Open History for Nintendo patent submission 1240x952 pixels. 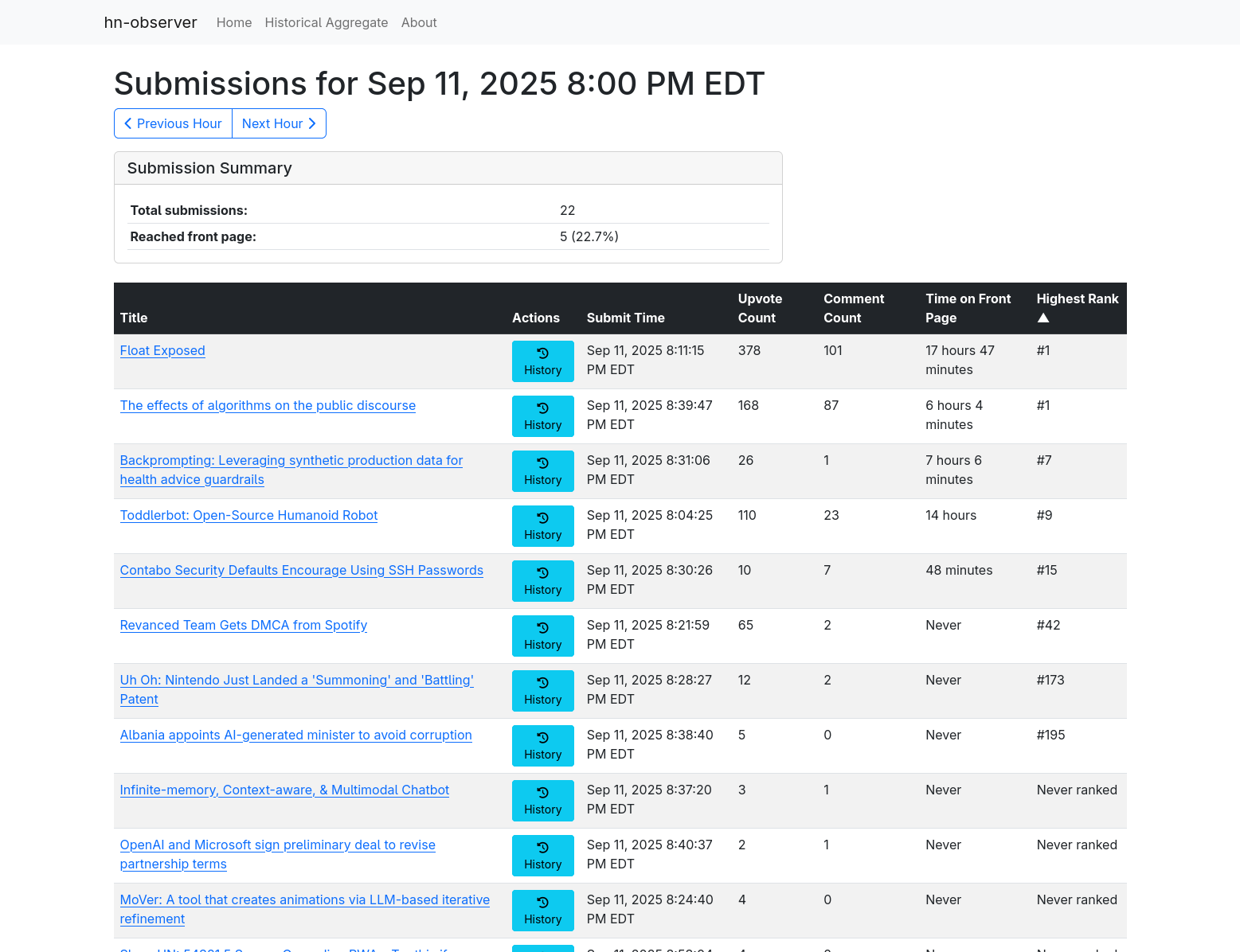click(x=542, y=691)
